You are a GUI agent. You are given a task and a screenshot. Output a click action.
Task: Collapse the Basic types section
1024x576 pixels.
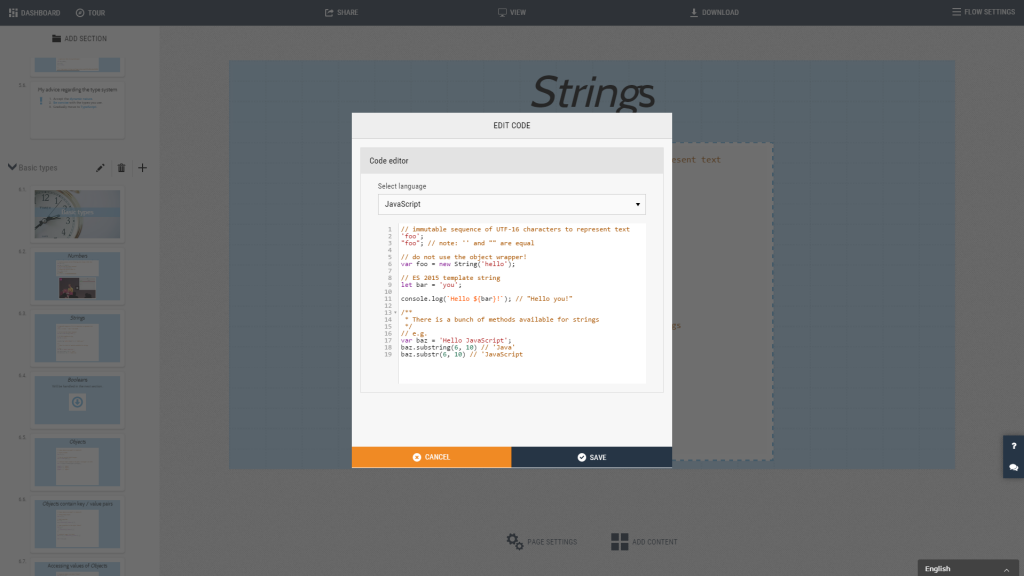point(12,168)
